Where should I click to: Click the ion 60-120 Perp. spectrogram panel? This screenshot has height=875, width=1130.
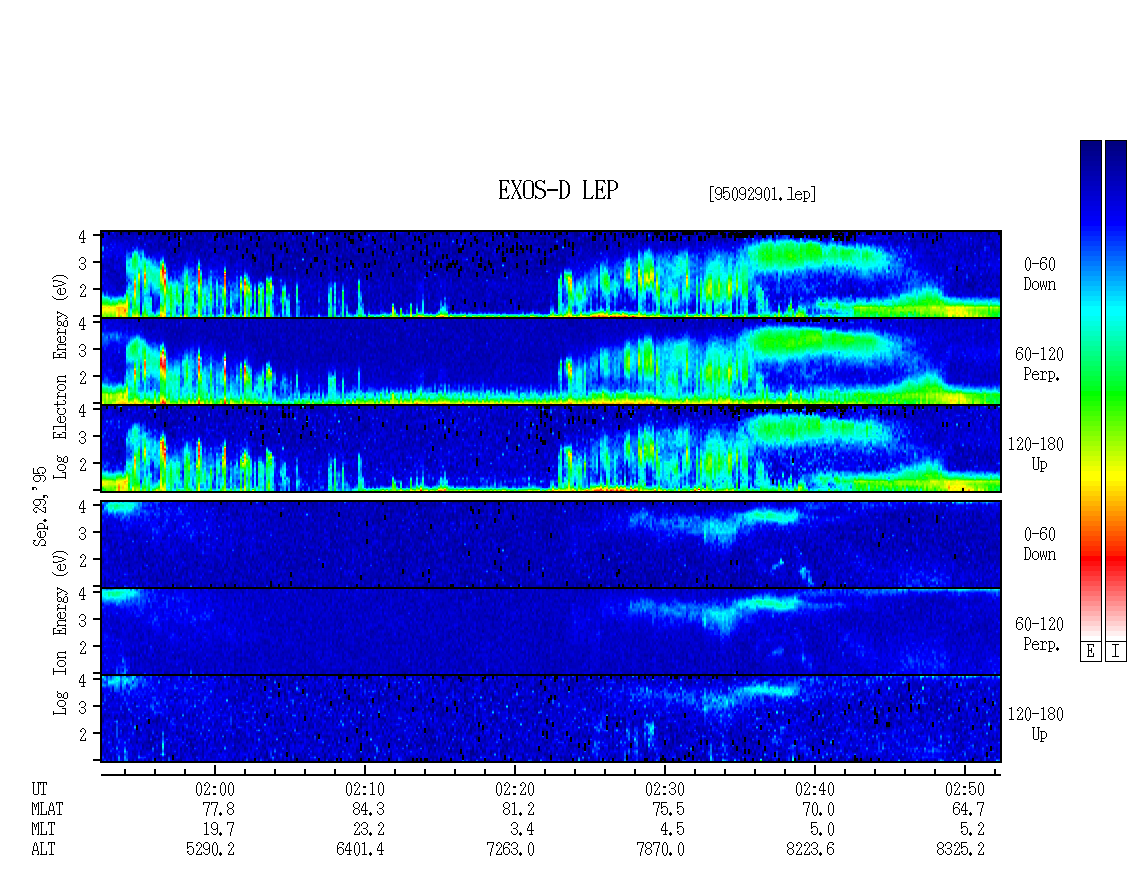pos(551,631)
